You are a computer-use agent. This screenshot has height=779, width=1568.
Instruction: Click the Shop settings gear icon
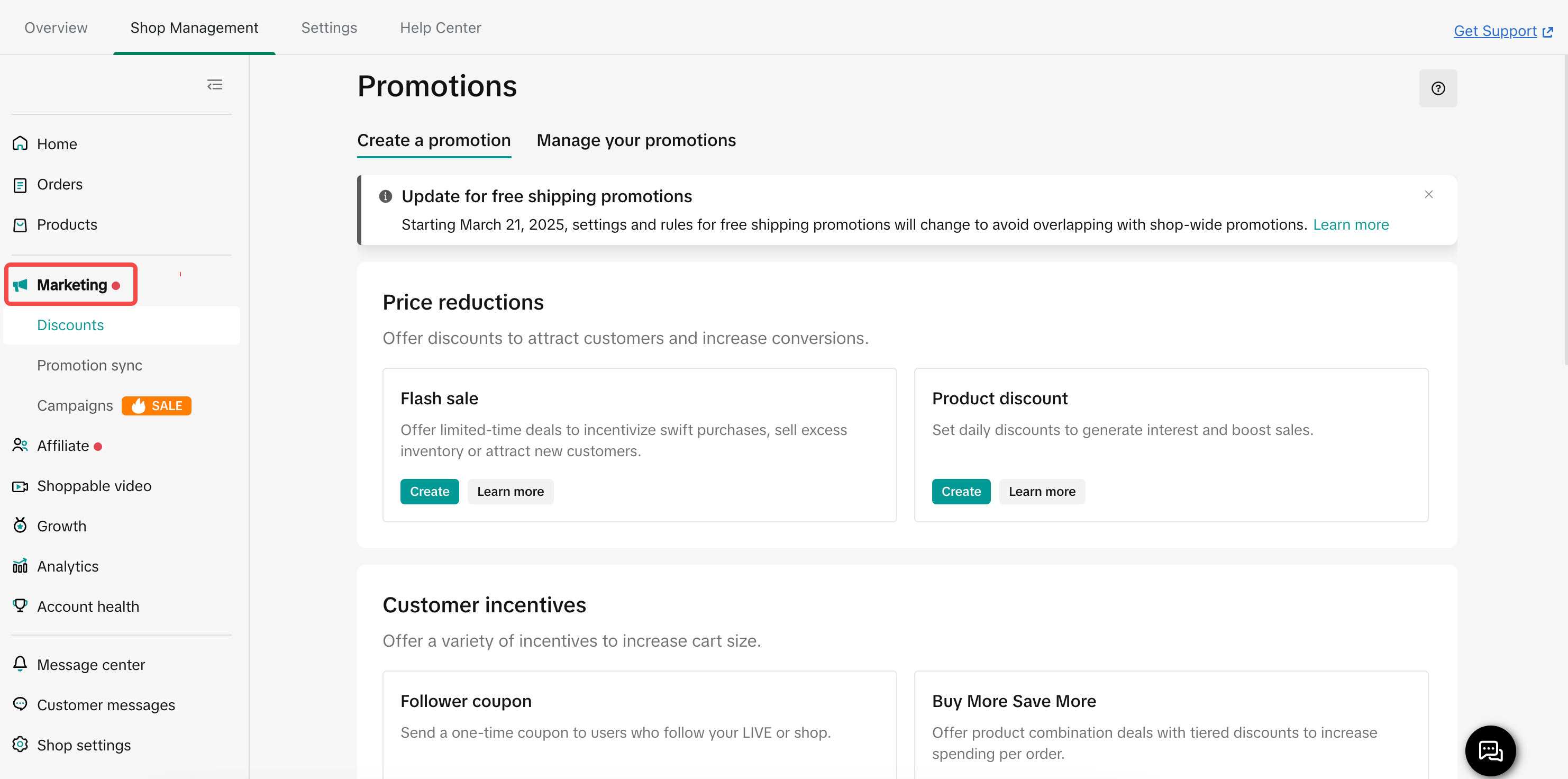20,744
